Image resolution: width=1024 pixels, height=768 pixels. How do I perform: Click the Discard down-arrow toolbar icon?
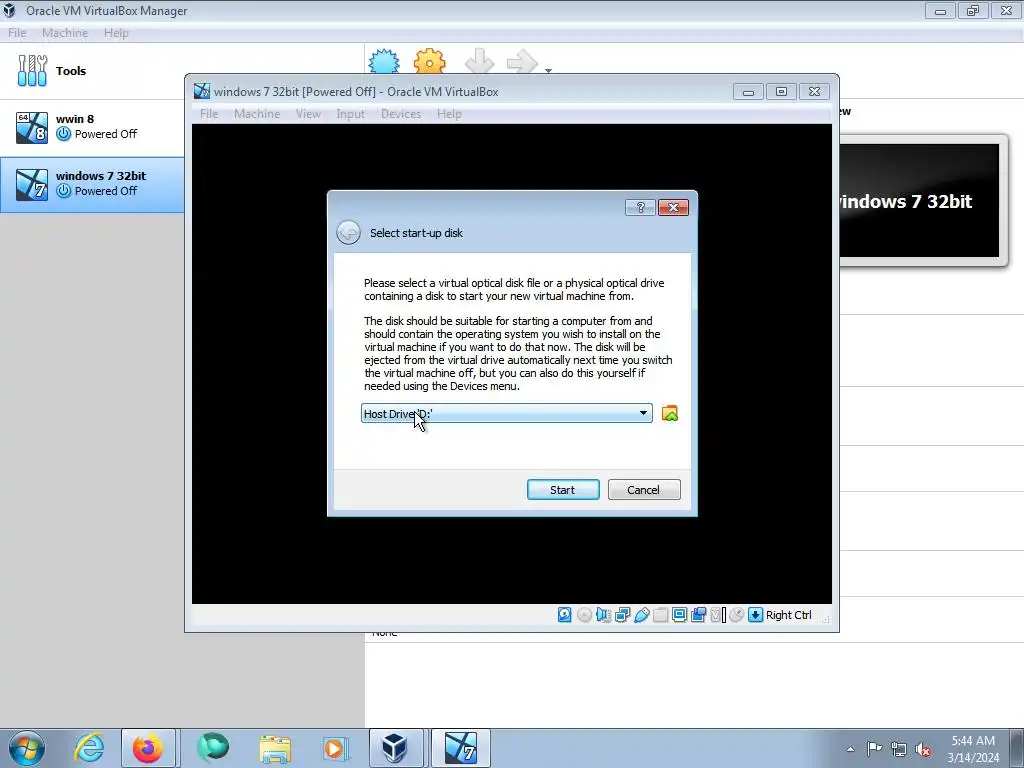479,61
